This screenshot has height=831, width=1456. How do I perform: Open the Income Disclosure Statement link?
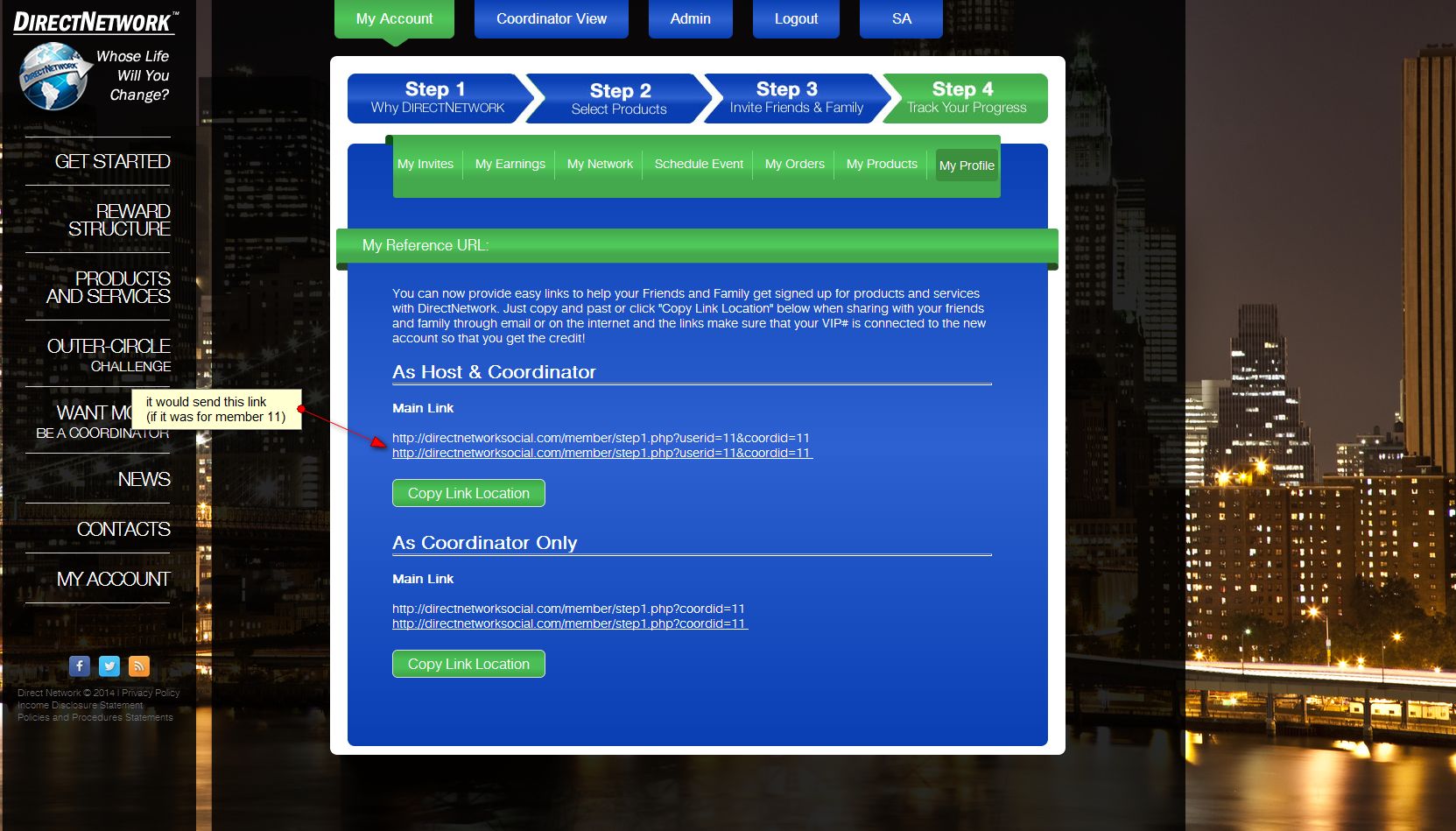tap(80, 705)
